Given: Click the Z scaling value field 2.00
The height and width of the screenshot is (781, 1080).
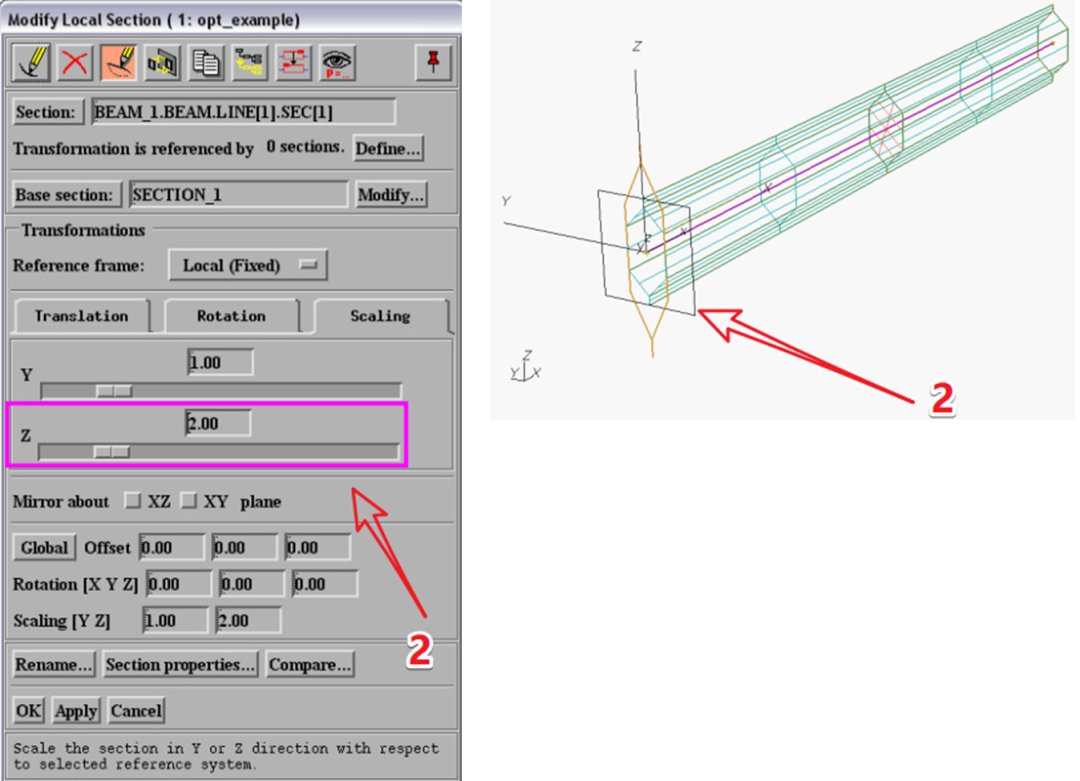Looking at the screenshot, I should [218, 423].
